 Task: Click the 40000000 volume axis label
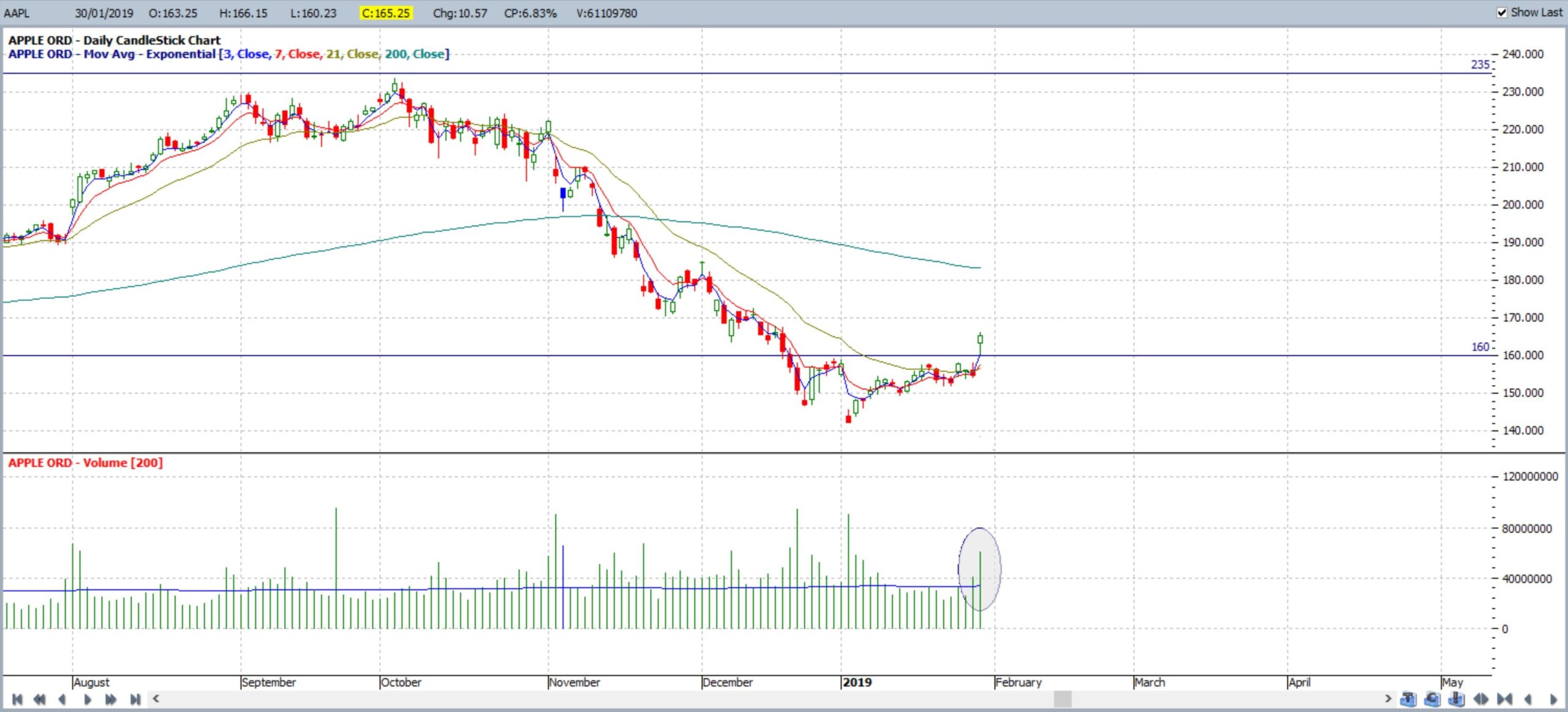pos(1527,579)
